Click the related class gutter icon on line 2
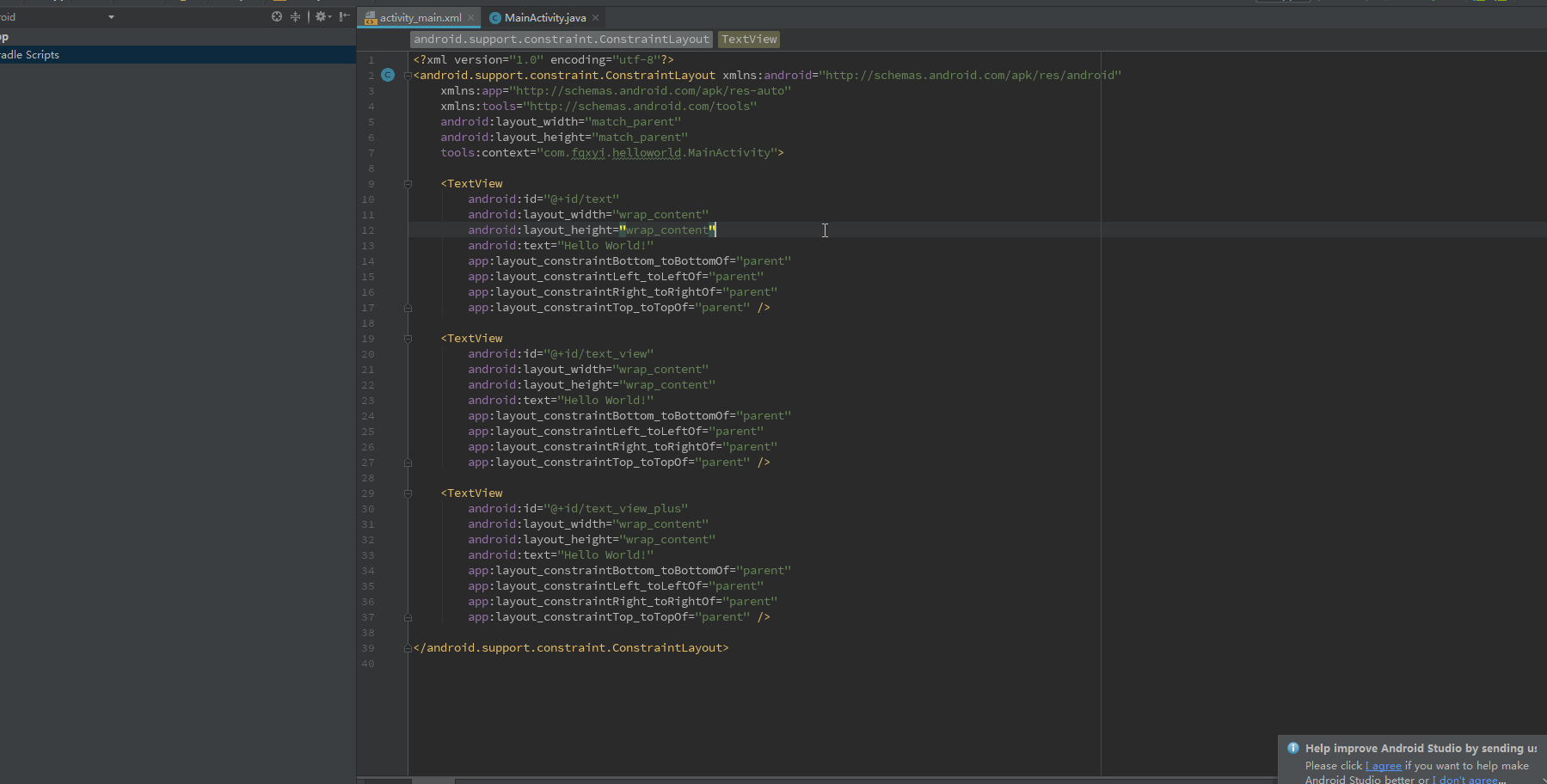The height and width of the screenshot is (784, 1547). pos(388,75)
